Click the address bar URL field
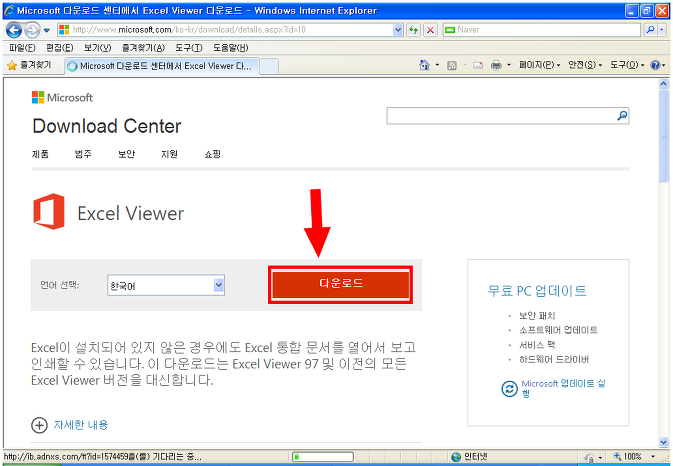673x466 pixels. pyautogui.click(x=225, y=30)
